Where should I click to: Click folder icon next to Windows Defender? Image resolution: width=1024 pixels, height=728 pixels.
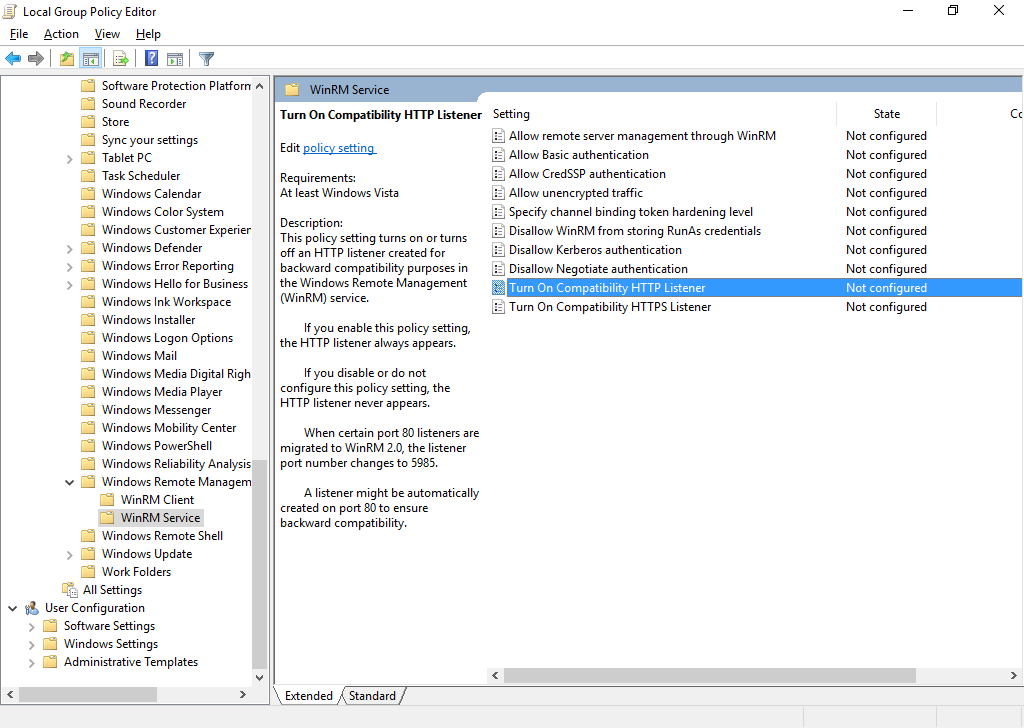pyautogui.click(x=88, y=248)
